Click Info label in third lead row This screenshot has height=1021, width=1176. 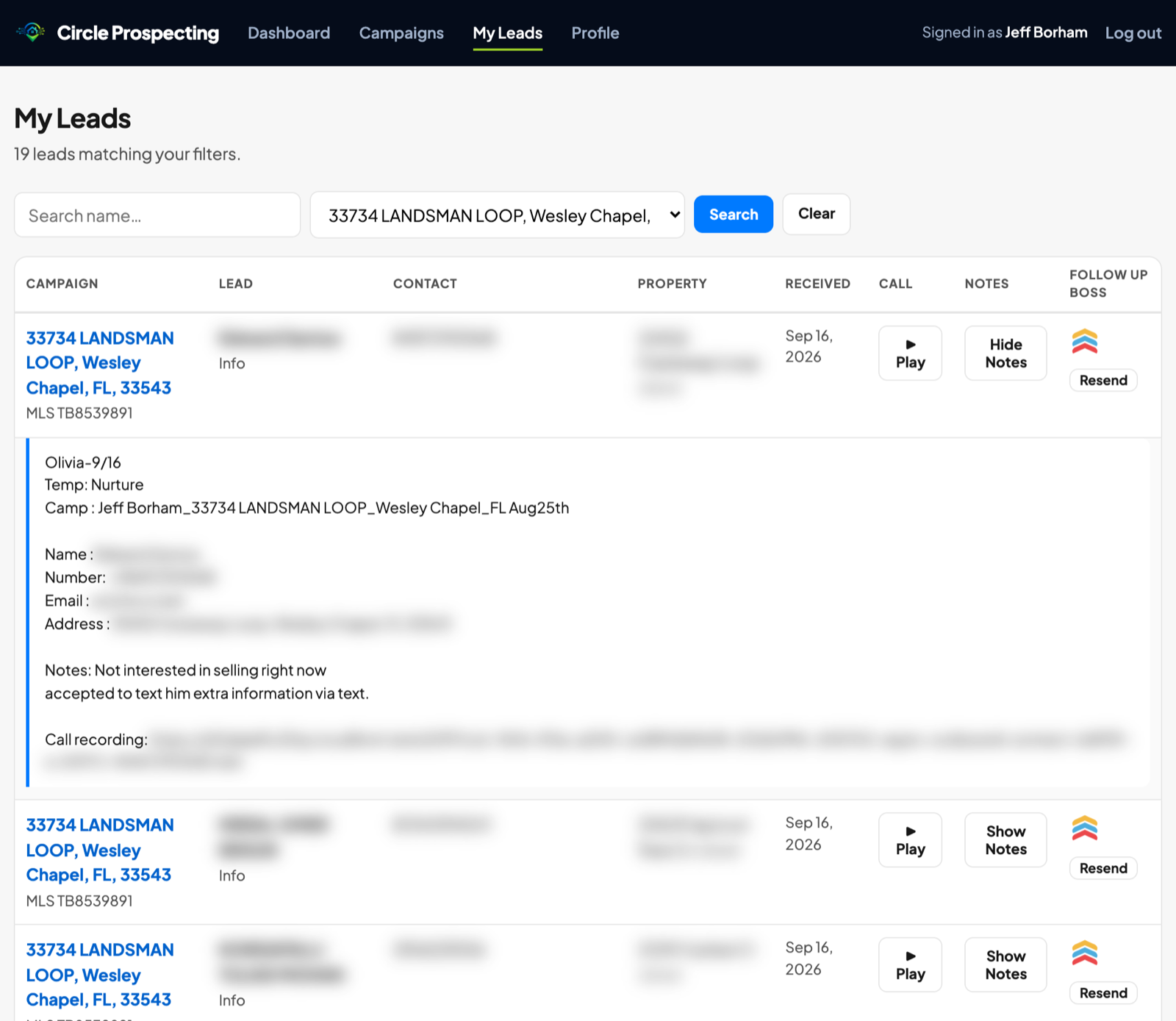pos(232,1000)
